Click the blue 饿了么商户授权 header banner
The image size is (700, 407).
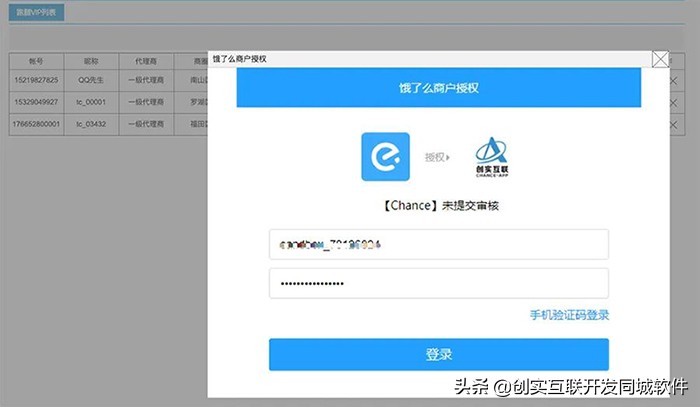point(438,87)
